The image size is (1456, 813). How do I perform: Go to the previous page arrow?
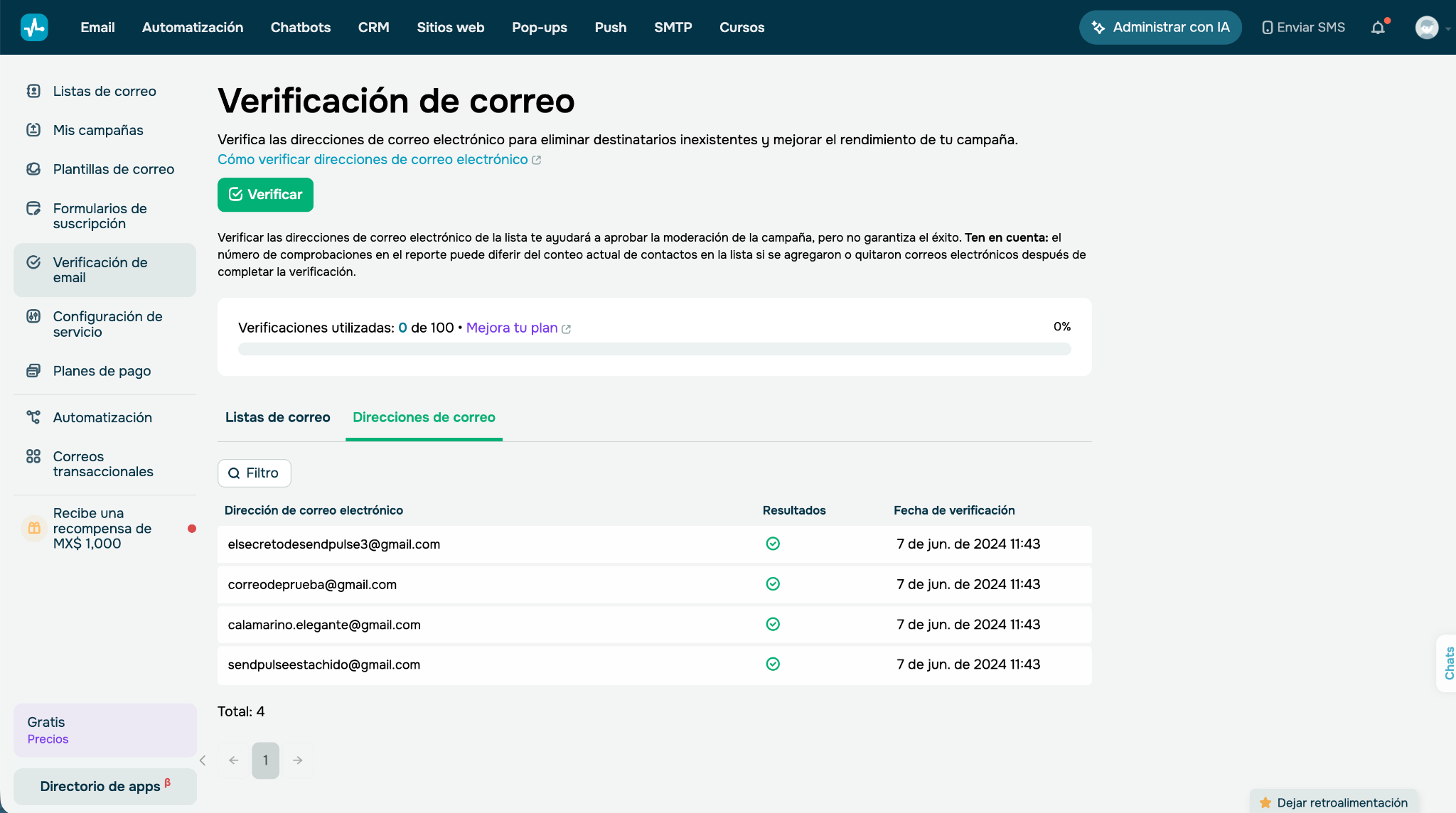coord(234,760)
